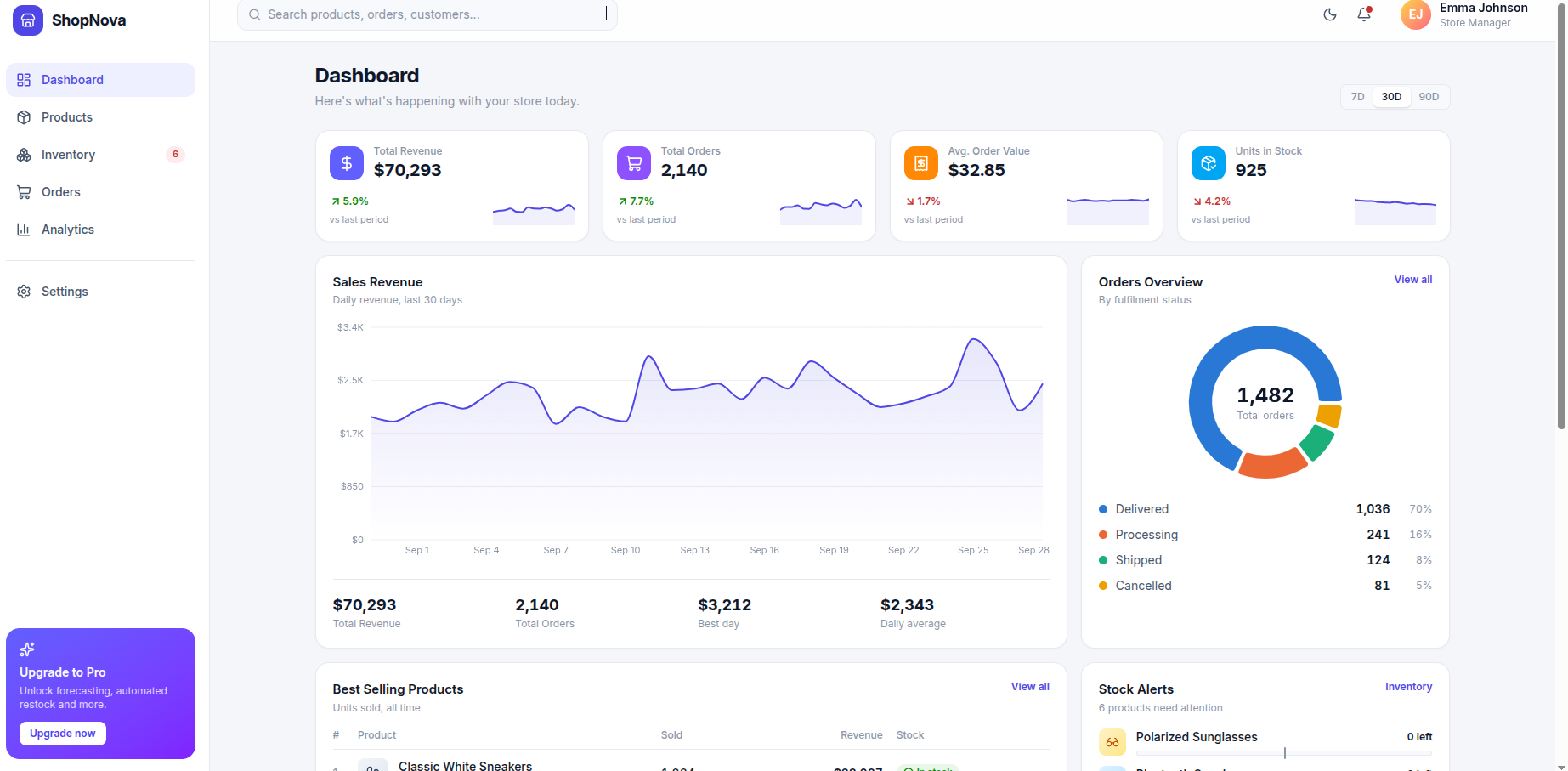1568x771 pixels.
Task: Click the Emma Johnson profile name
Action: (1484, 8)
